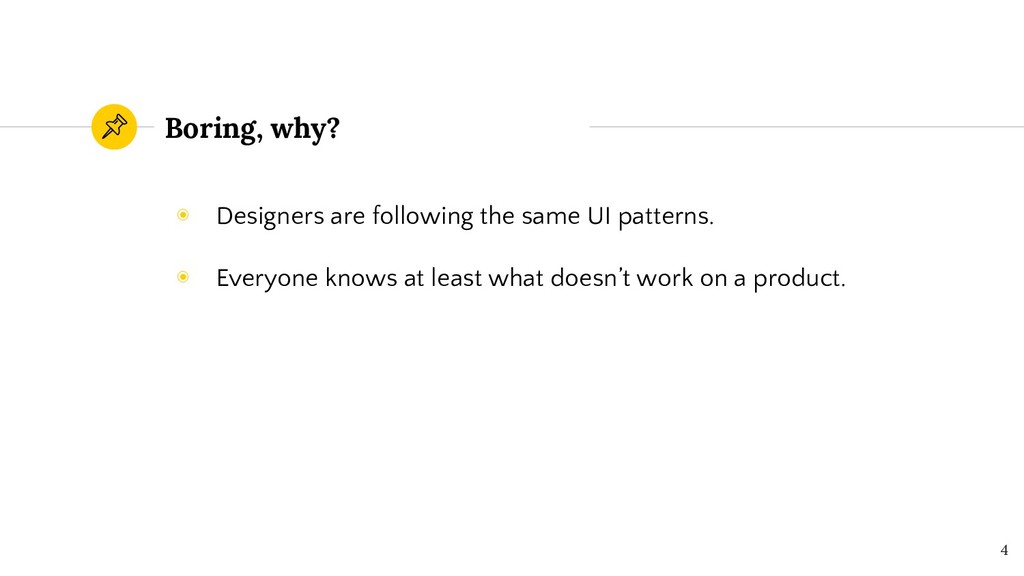Viewport: 1024px width, 576px height.
Task: Click the yellow bullet marker beside 'Everyone'
Action: click(x=183, y=277)
